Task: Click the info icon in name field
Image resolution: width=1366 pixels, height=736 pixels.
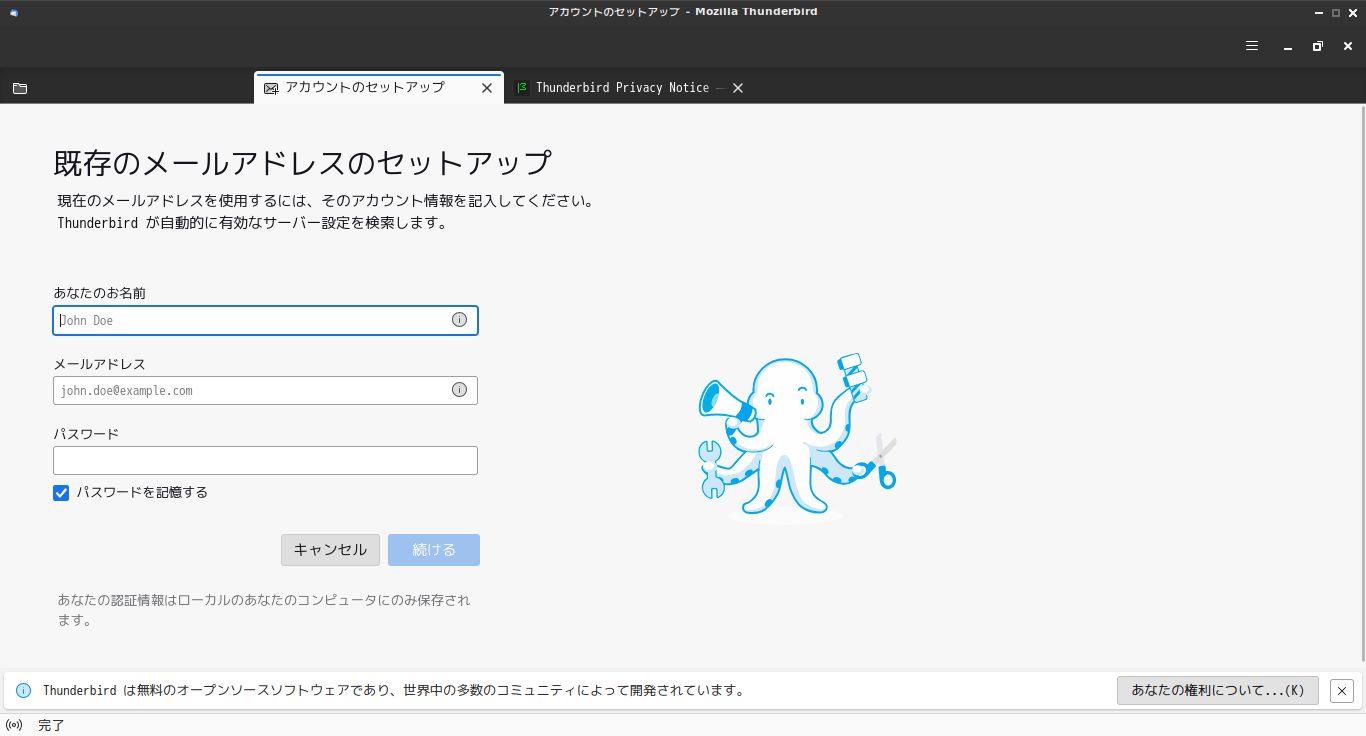Action: point(459,320)
